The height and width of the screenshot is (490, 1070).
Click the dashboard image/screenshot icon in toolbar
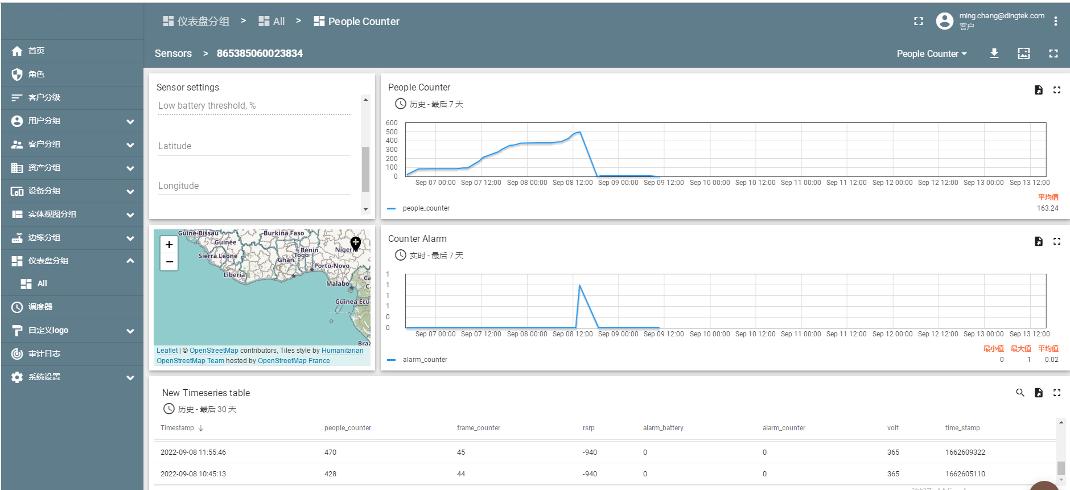tap(1023, 53)
